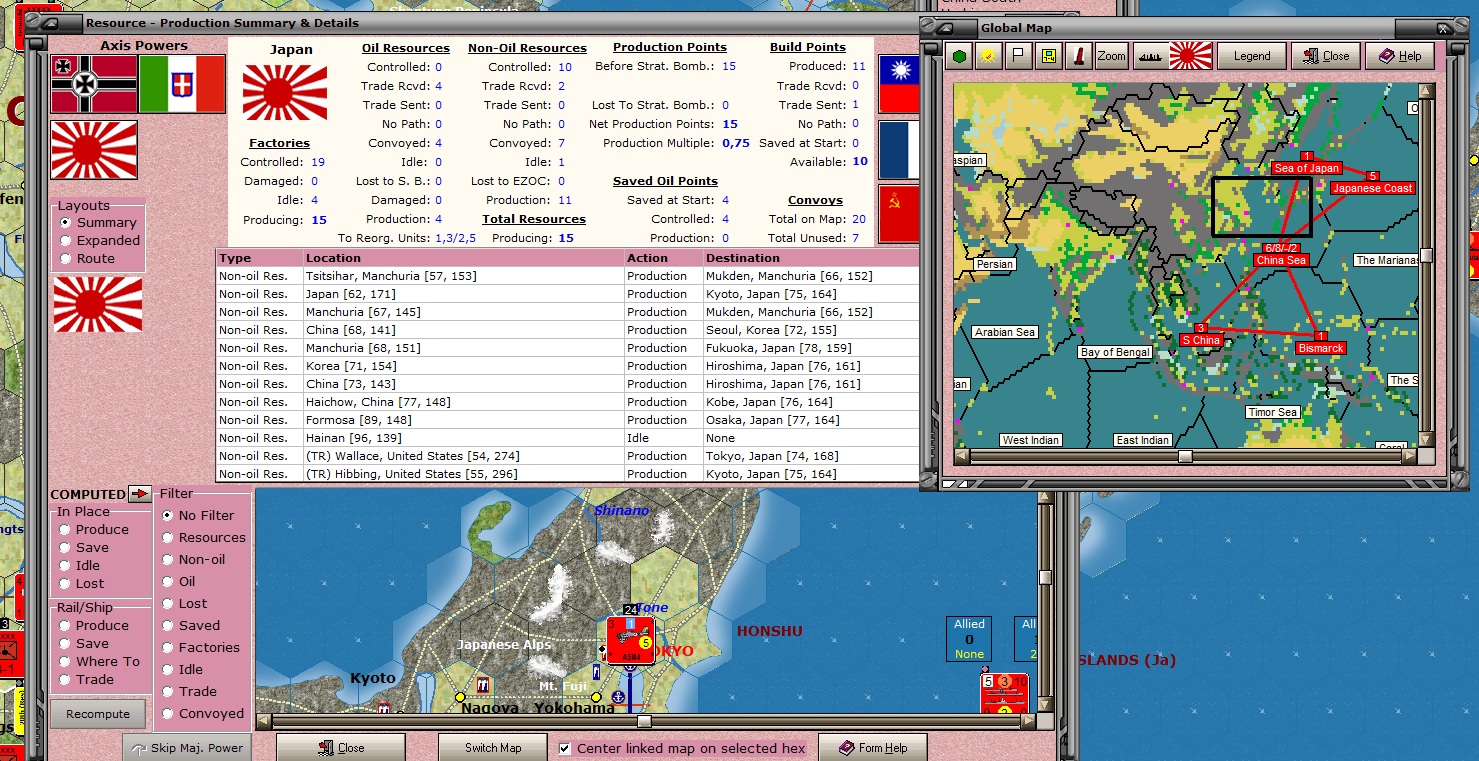This screenshot has width=1479, height=761.
Task: Click the linked map vertical scrollbar thumb
Action: click(x=1045, y=577)
